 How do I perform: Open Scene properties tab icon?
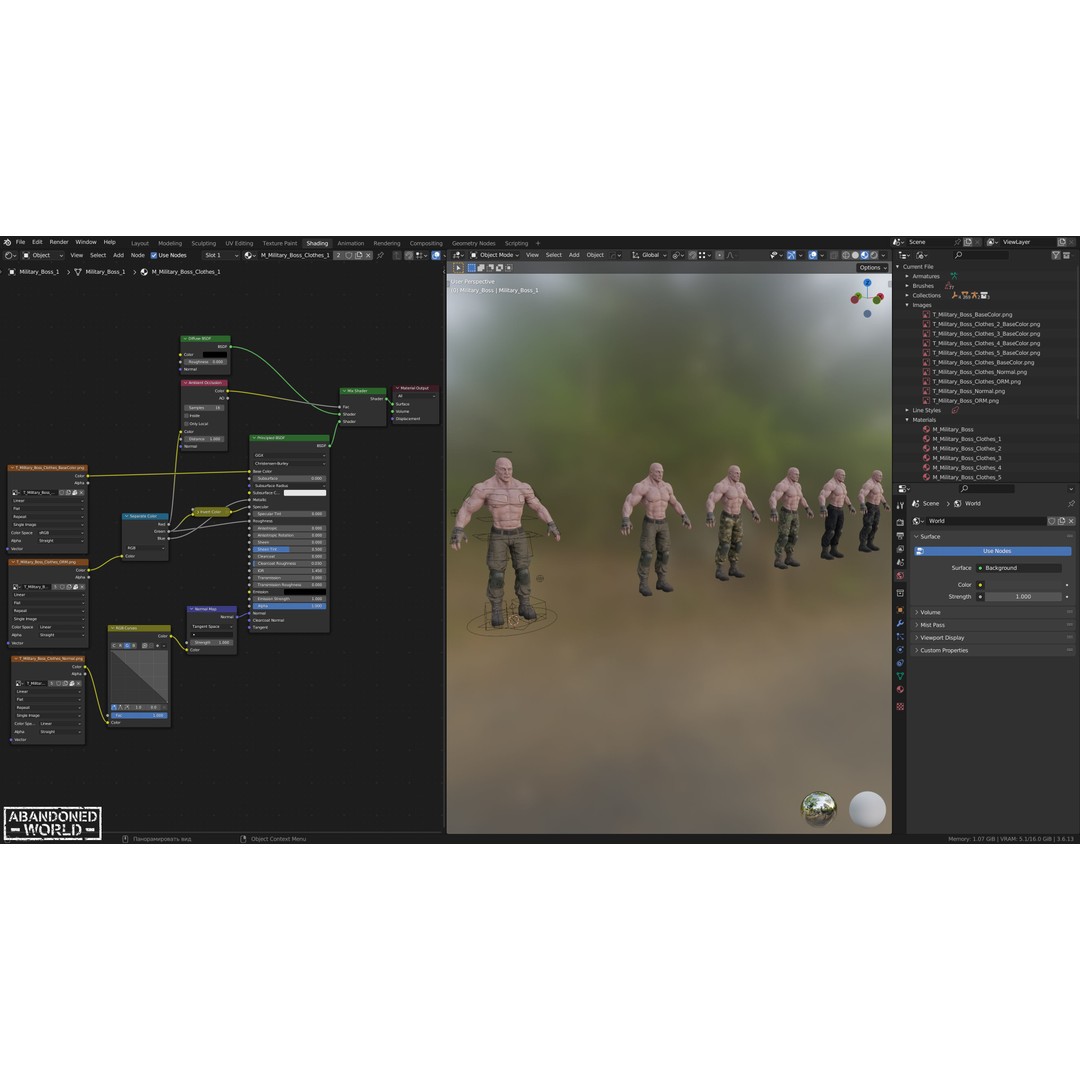point(900,562)
